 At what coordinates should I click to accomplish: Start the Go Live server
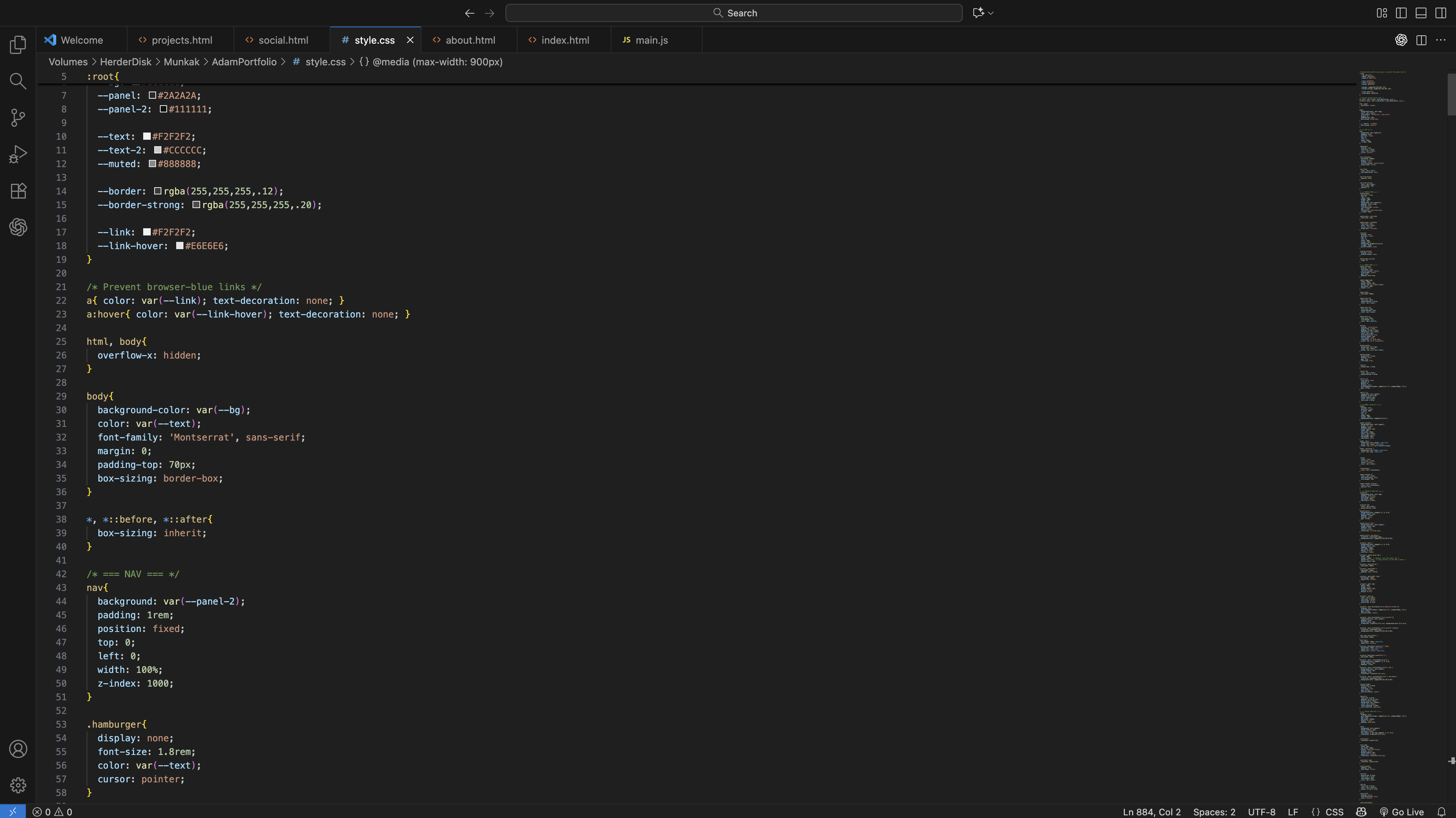(1402, 811)
